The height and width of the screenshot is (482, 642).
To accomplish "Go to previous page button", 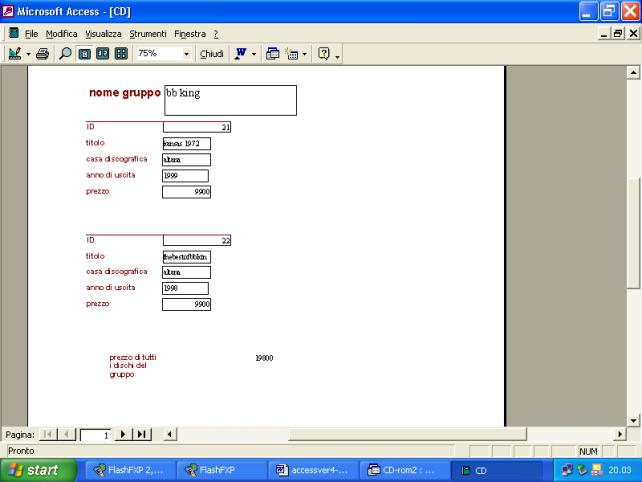I will click(x=66, y=434).
